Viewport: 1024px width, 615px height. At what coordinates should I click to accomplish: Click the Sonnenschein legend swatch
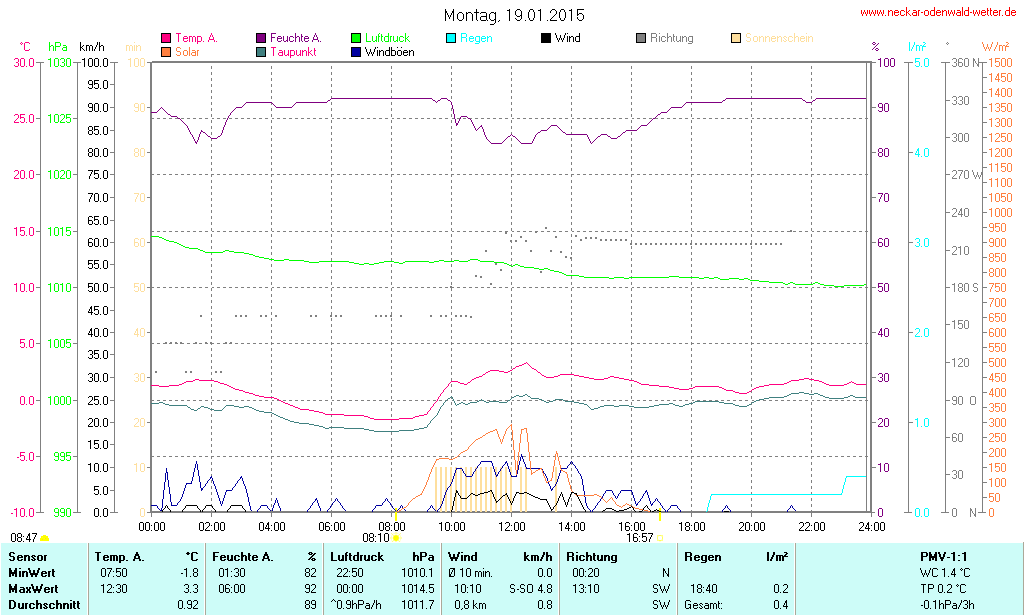(x=736, y=39)
